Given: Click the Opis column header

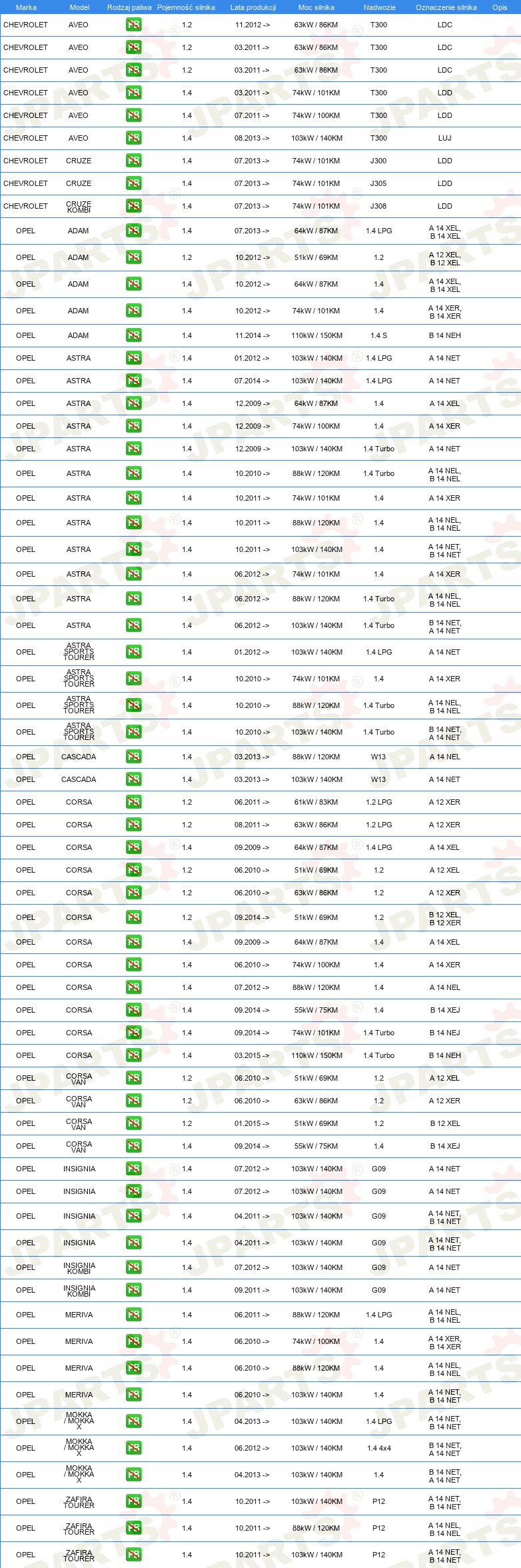Looking at the screenshot, I should click(500, 7).
